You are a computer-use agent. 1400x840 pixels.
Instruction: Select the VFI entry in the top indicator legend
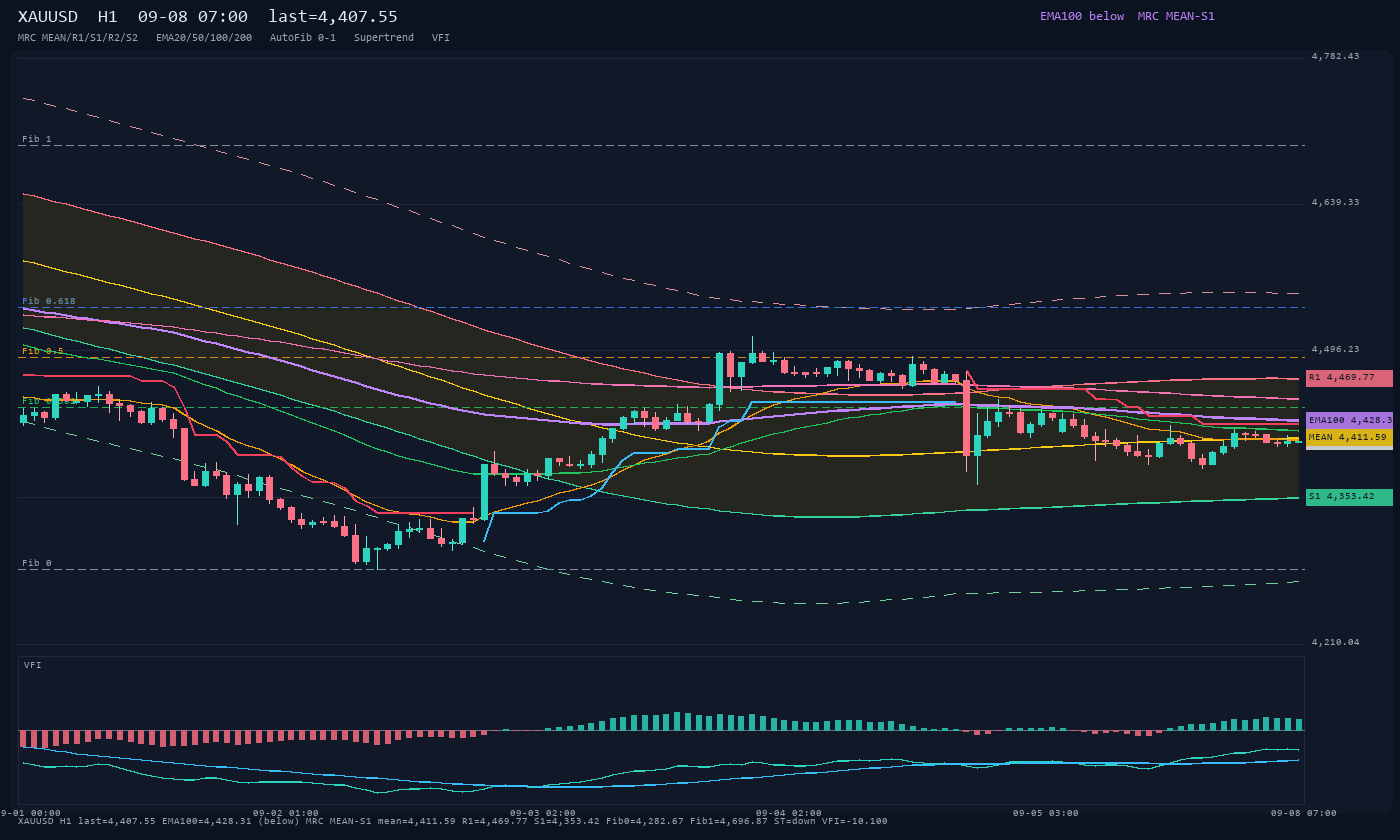(x=441, y=37)
